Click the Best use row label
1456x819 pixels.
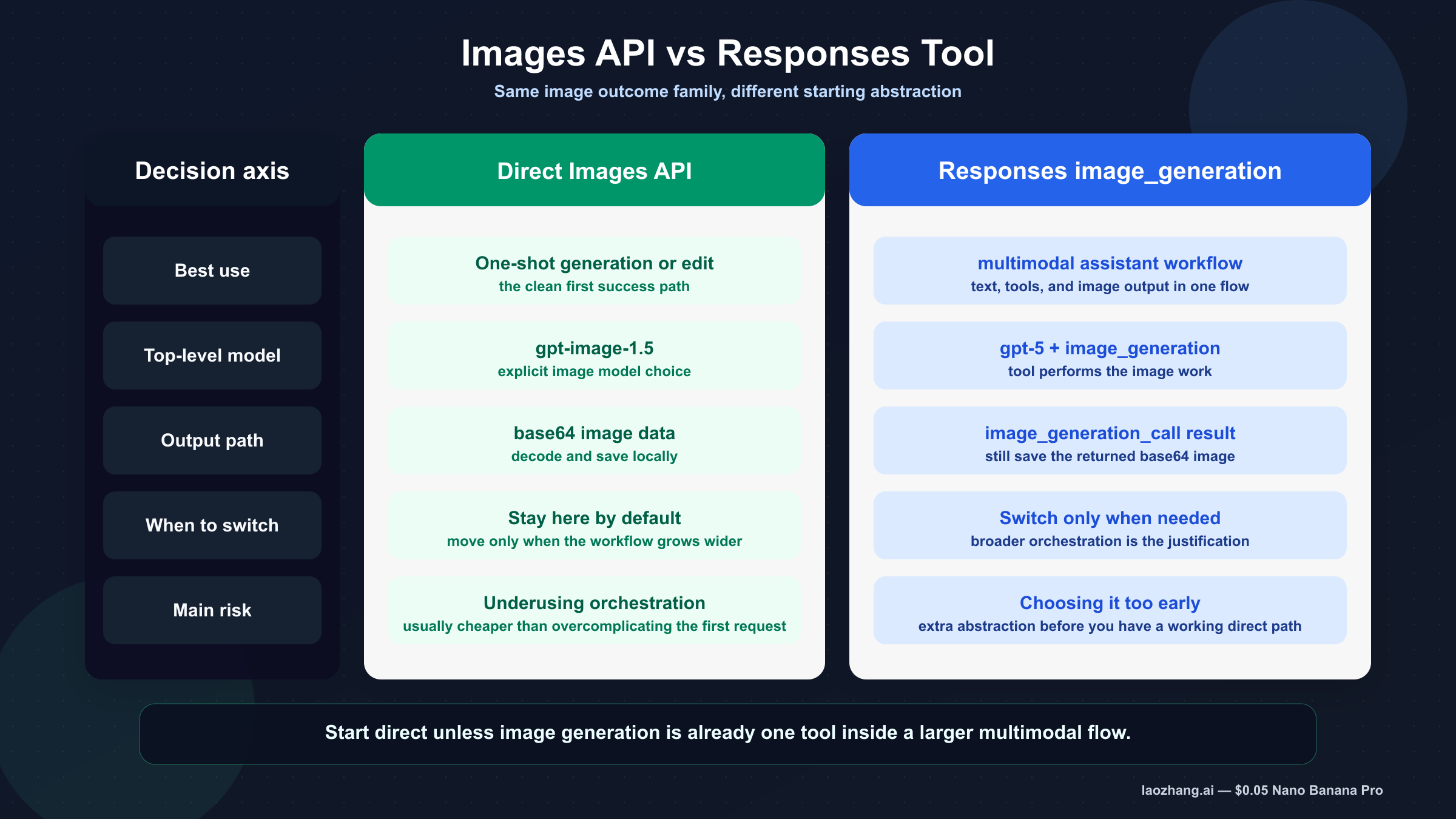(211, 271)
